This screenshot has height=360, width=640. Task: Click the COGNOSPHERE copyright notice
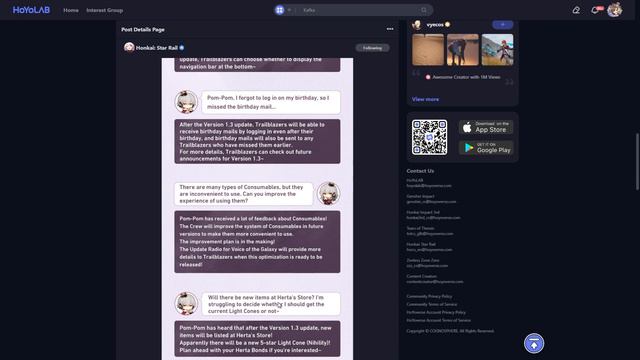450,331
